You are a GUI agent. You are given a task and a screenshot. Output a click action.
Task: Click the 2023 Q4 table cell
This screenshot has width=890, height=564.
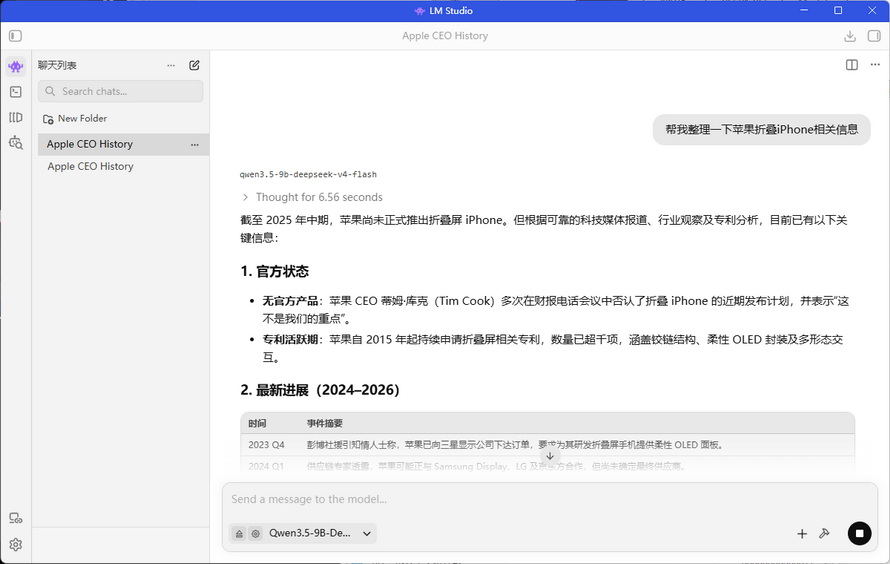[x=266, y=445]
